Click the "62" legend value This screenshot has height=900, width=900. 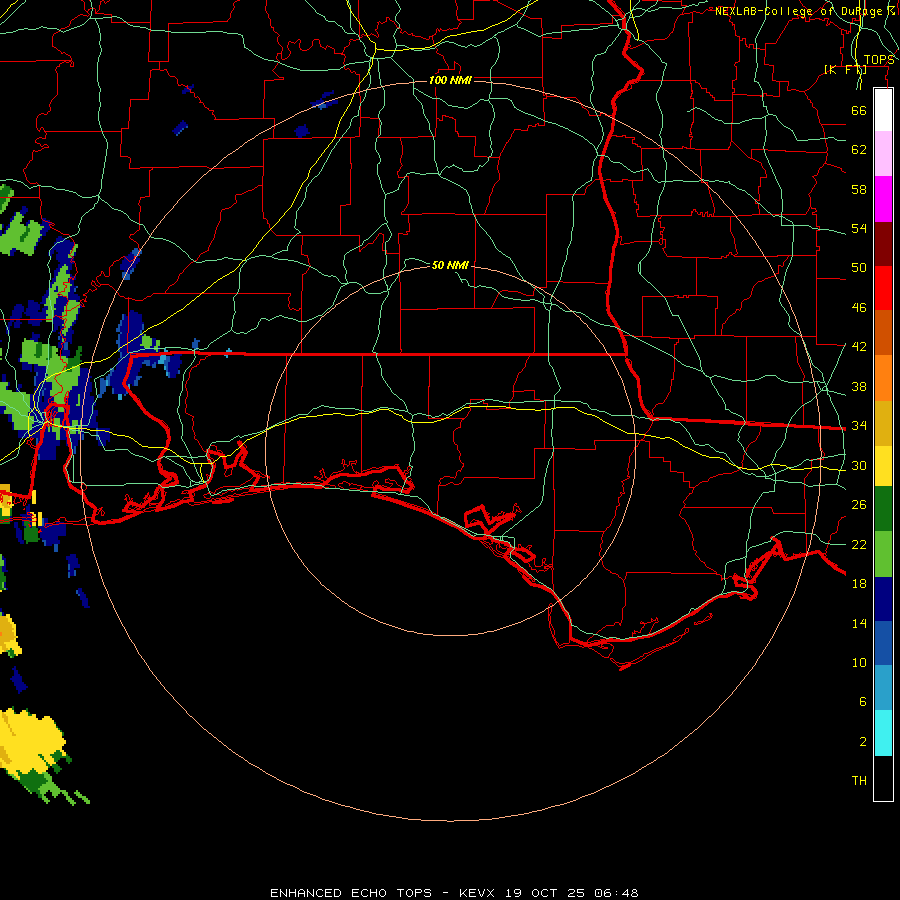[859, 150]
